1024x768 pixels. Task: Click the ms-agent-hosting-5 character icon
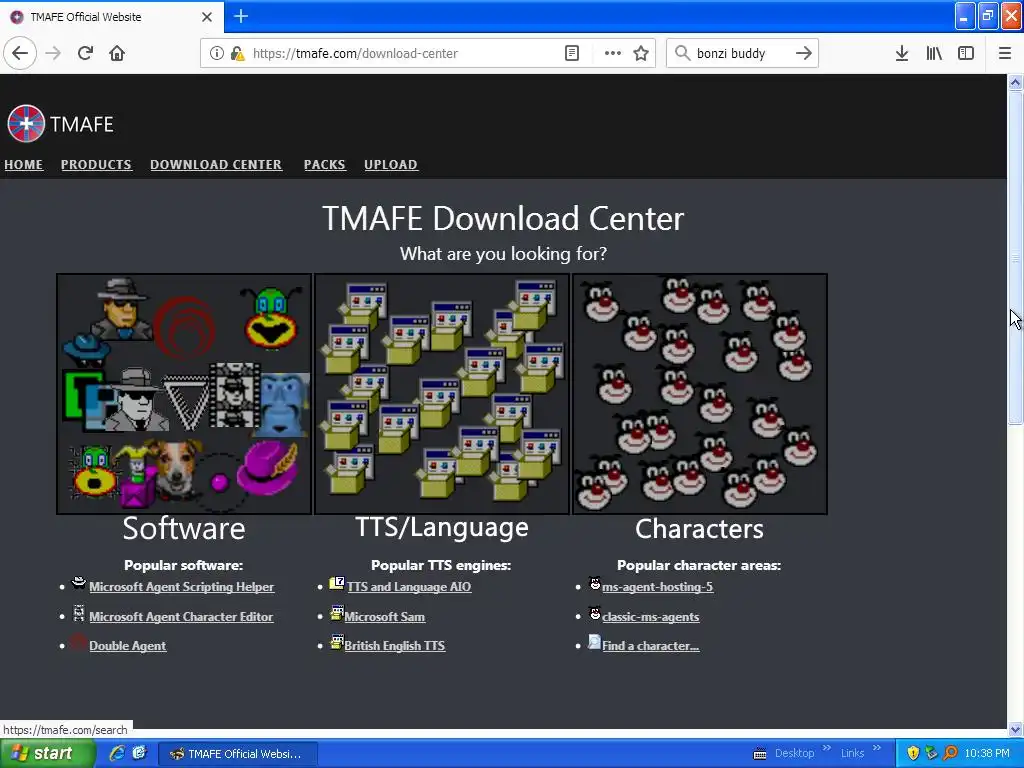(x=595, y=583)
